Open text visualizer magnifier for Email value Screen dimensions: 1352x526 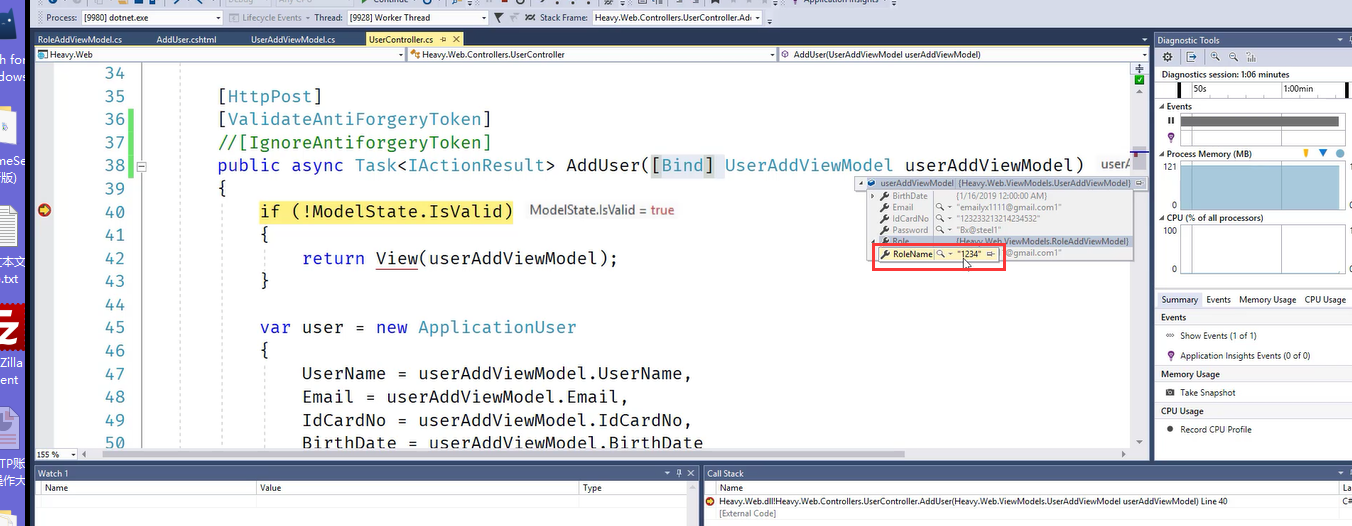point(940,207)
